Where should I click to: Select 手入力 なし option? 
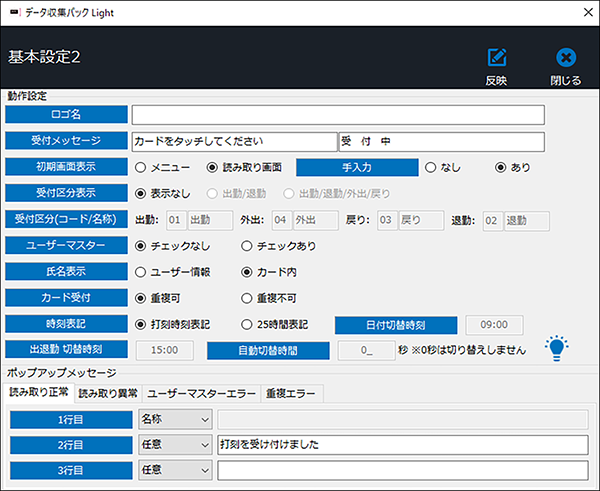click(430, 167)
